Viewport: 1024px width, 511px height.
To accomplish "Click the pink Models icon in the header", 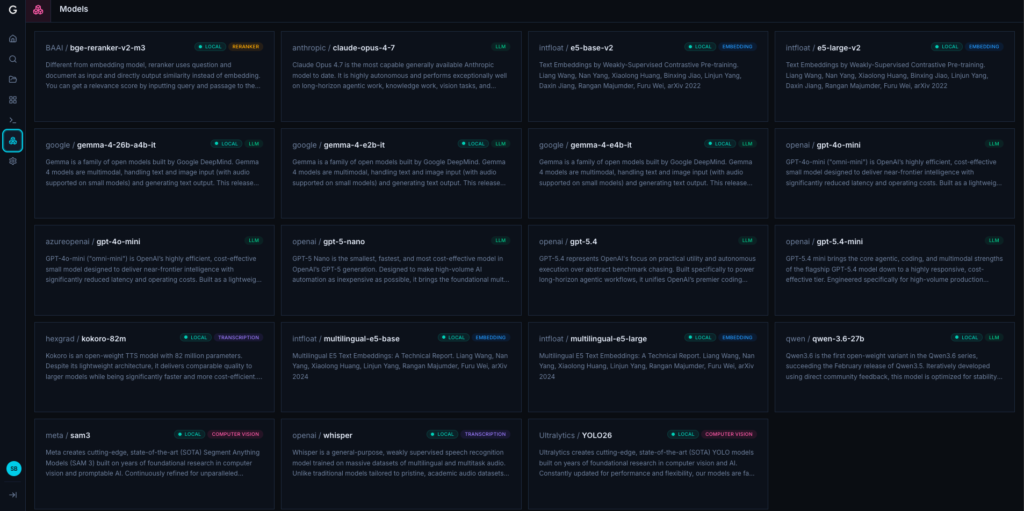I will (38, 10).
